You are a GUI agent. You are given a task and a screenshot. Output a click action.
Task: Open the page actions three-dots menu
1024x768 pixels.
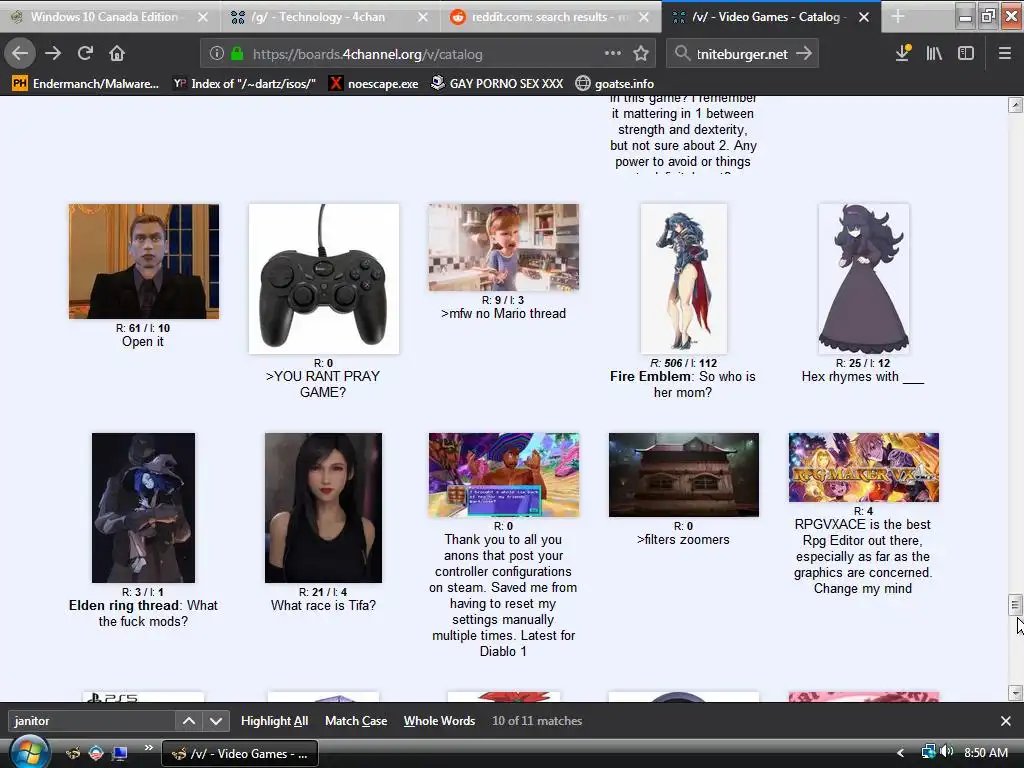tap(613, 54)
